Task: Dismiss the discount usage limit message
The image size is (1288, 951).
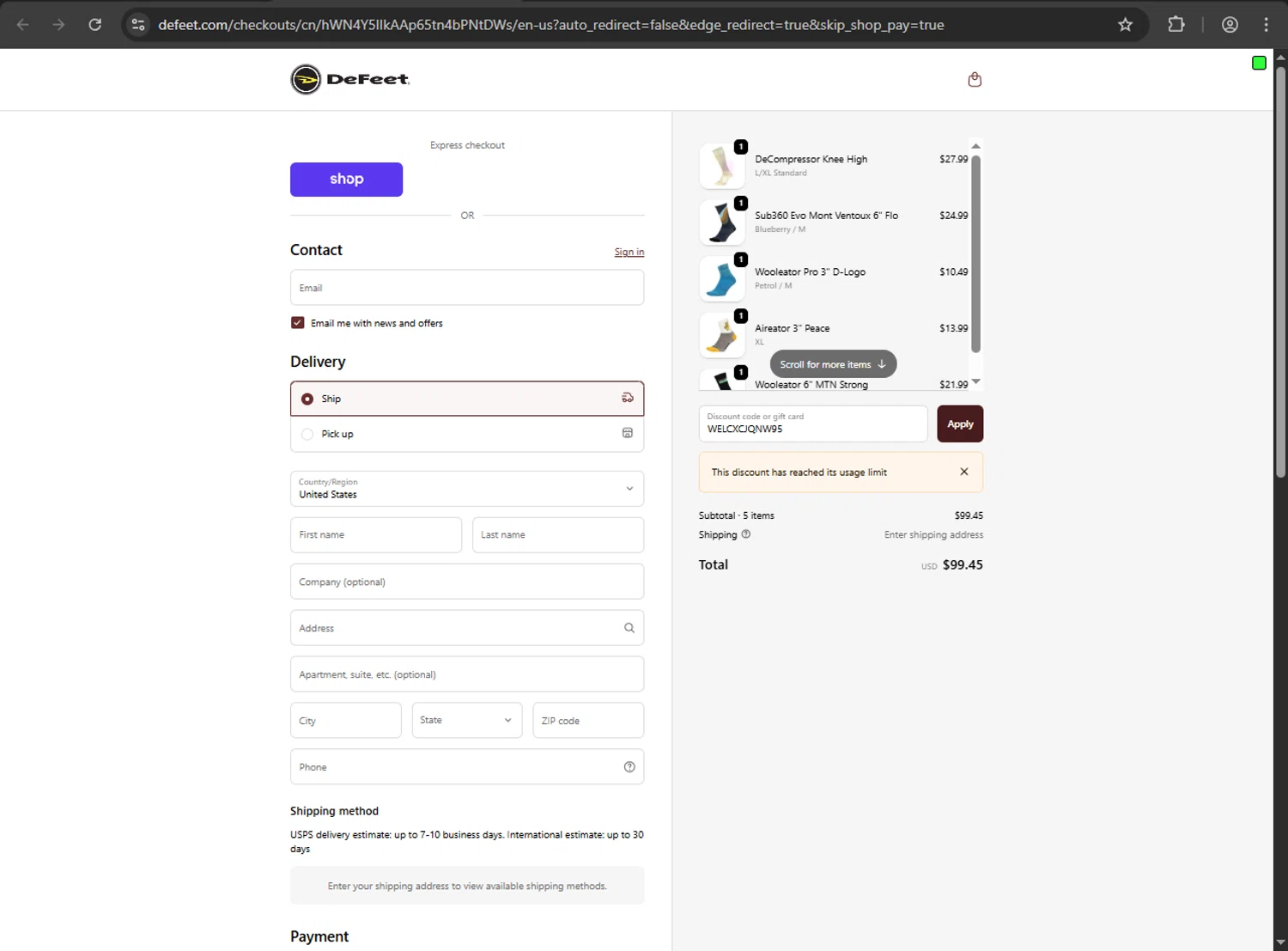Action: 964,472
